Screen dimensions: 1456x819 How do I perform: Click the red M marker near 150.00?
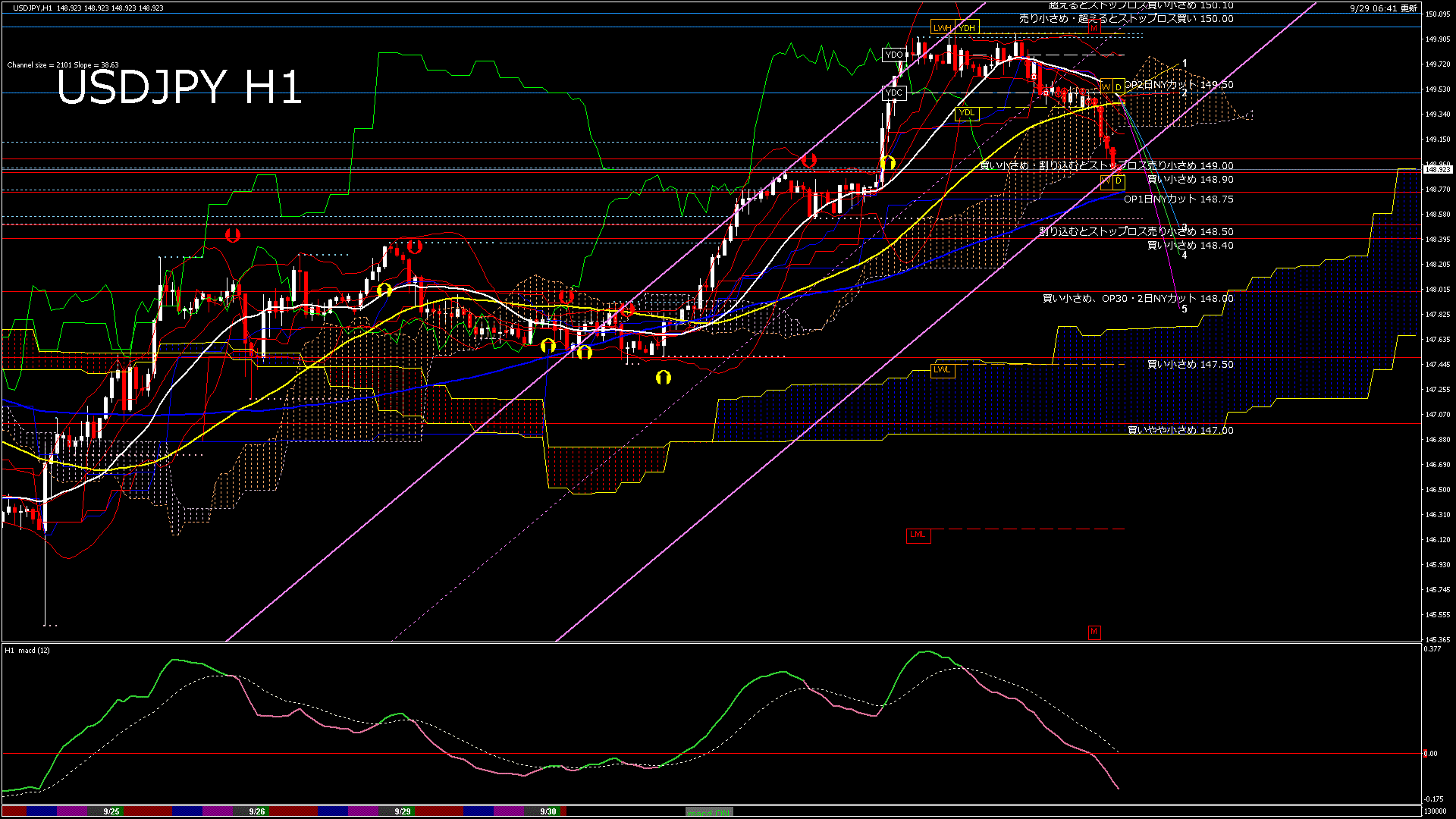1094,28
